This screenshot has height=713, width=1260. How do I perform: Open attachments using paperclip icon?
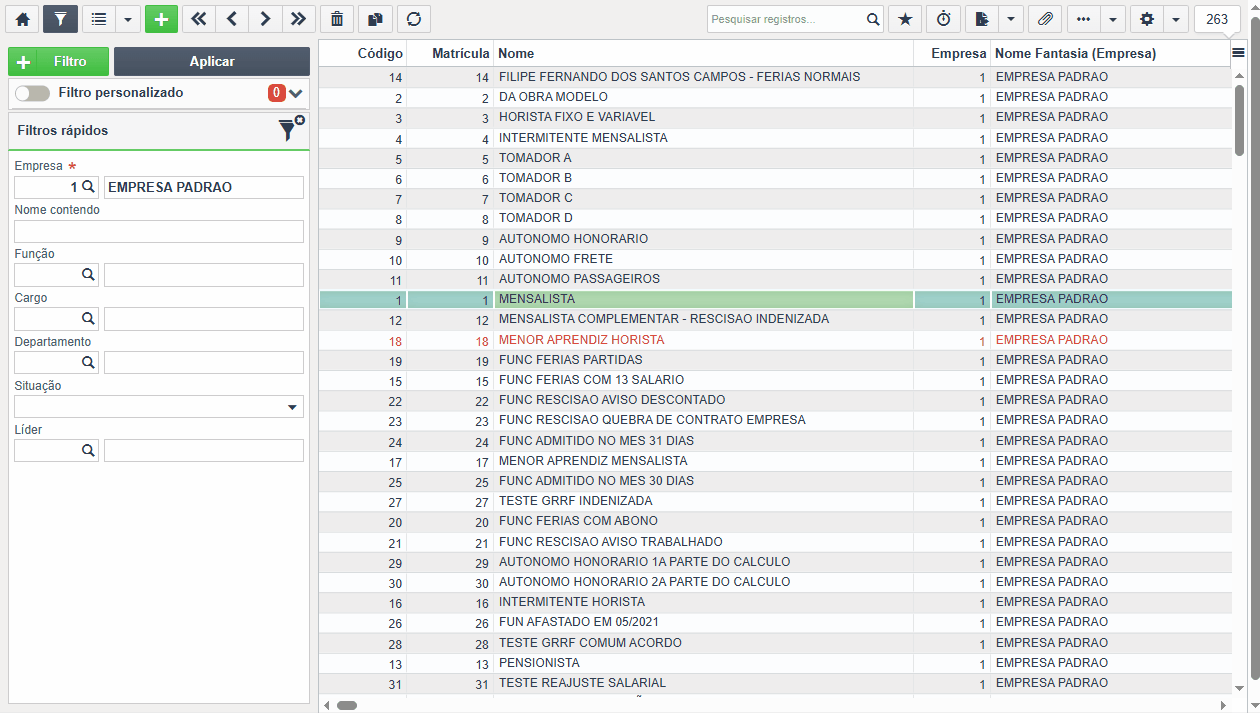pos(1044,19)
